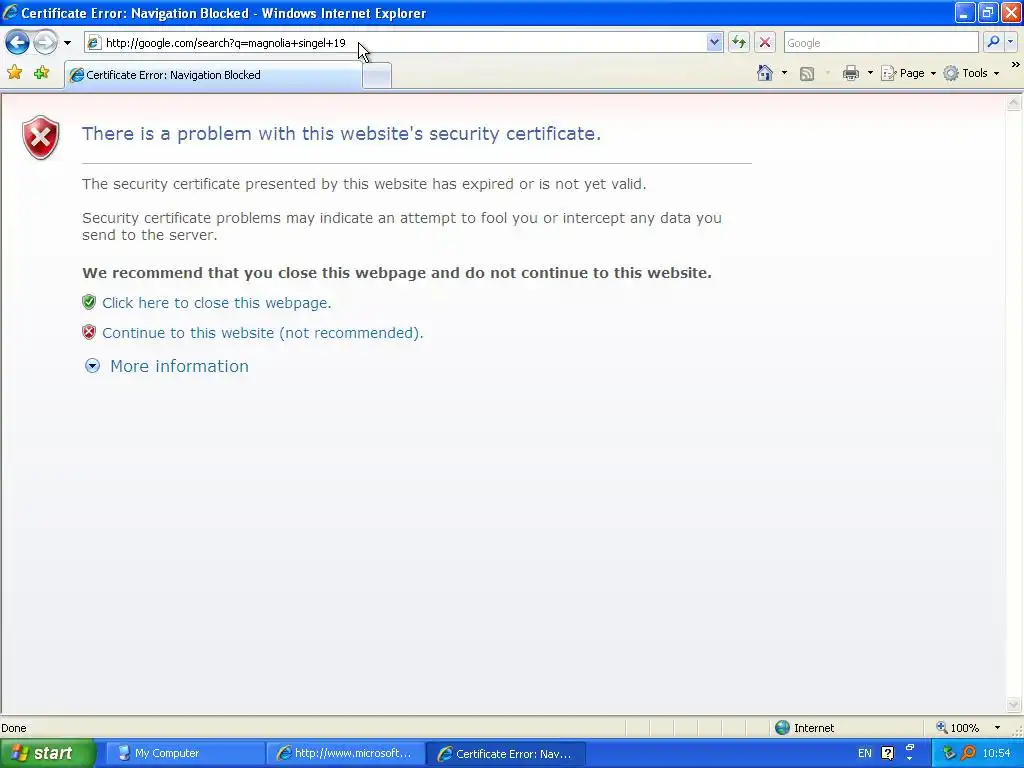Click the Print icon
Viewport: 1024px width, 768px height.
[850, 73]
